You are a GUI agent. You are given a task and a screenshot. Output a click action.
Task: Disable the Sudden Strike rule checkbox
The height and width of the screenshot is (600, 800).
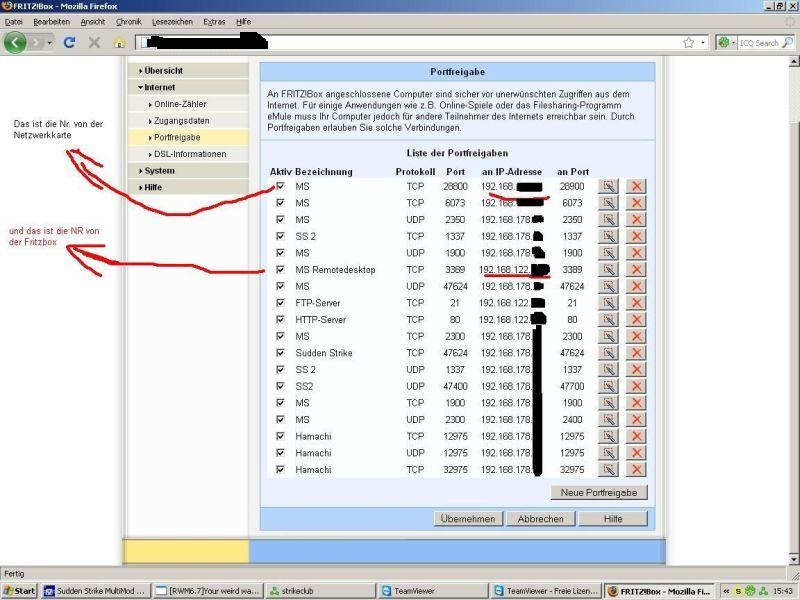click(x=280, y=353)
